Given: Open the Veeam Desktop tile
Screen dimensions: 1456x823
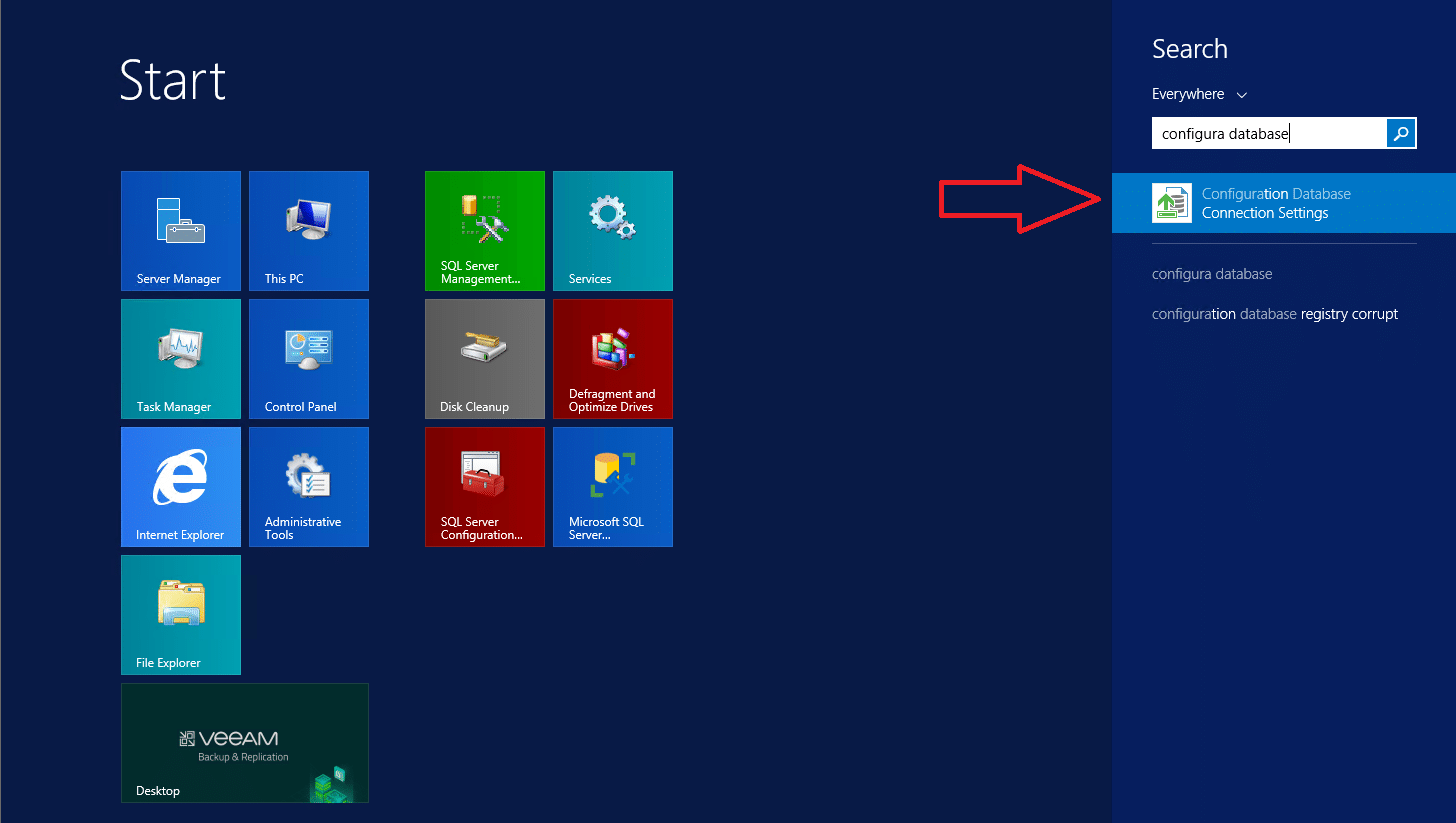Looking at the screenshot, I should [245, 743].
